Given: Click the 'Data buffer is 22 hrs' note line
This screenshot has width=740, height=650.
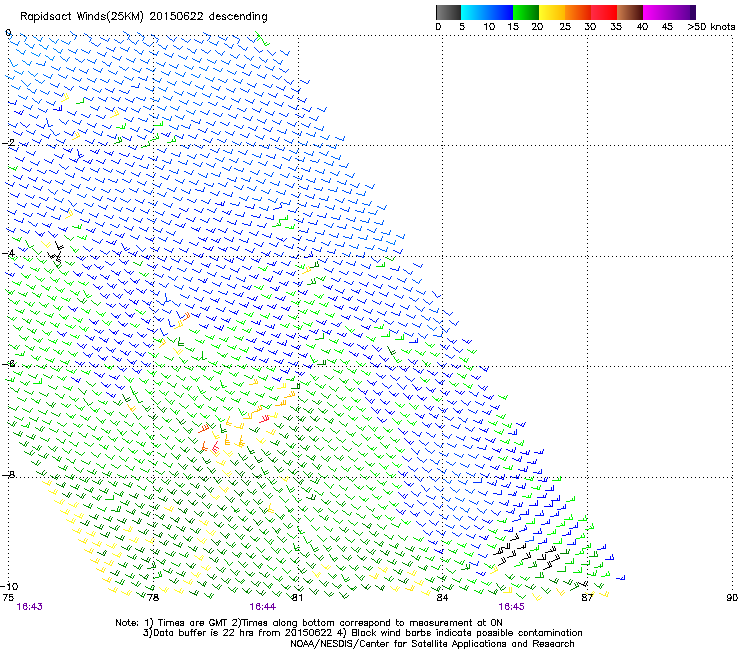Looking at the screenshot, I should (x=362, y=633).
